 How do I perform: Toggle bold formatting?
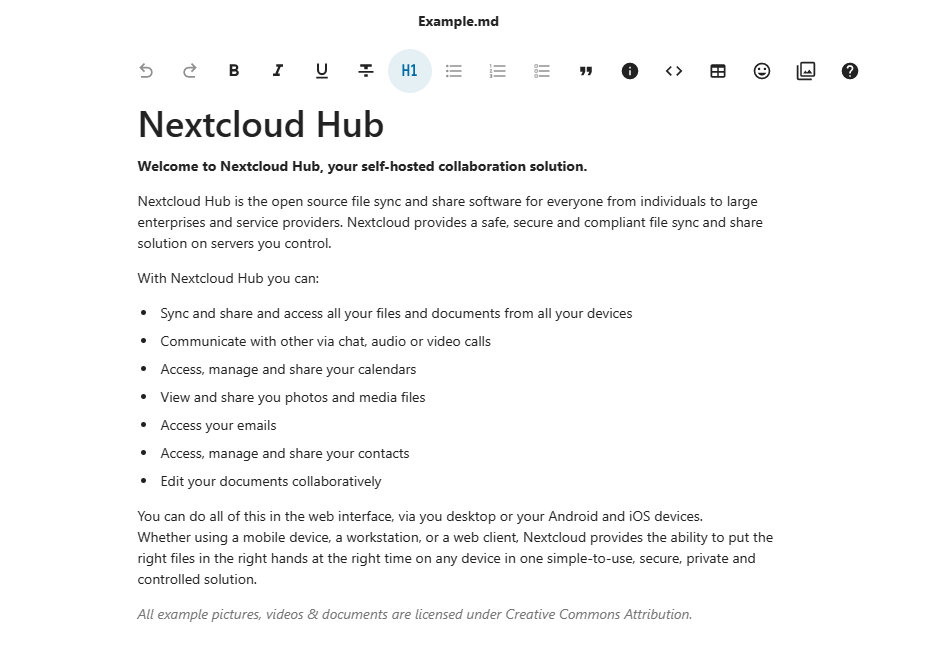tap(234, 71)
